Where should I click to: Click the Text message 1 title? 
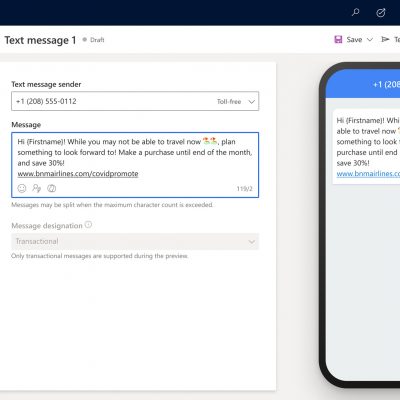pos(40,40)
